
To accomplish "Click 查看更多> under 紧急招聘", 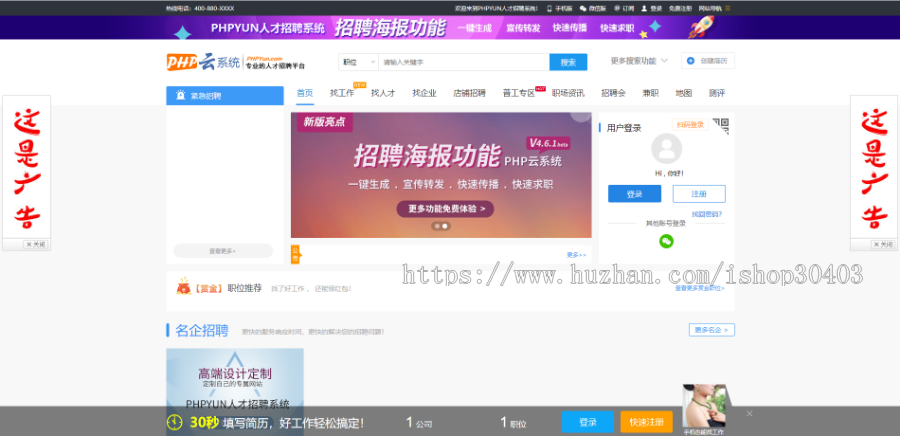I will pos(223,251).
